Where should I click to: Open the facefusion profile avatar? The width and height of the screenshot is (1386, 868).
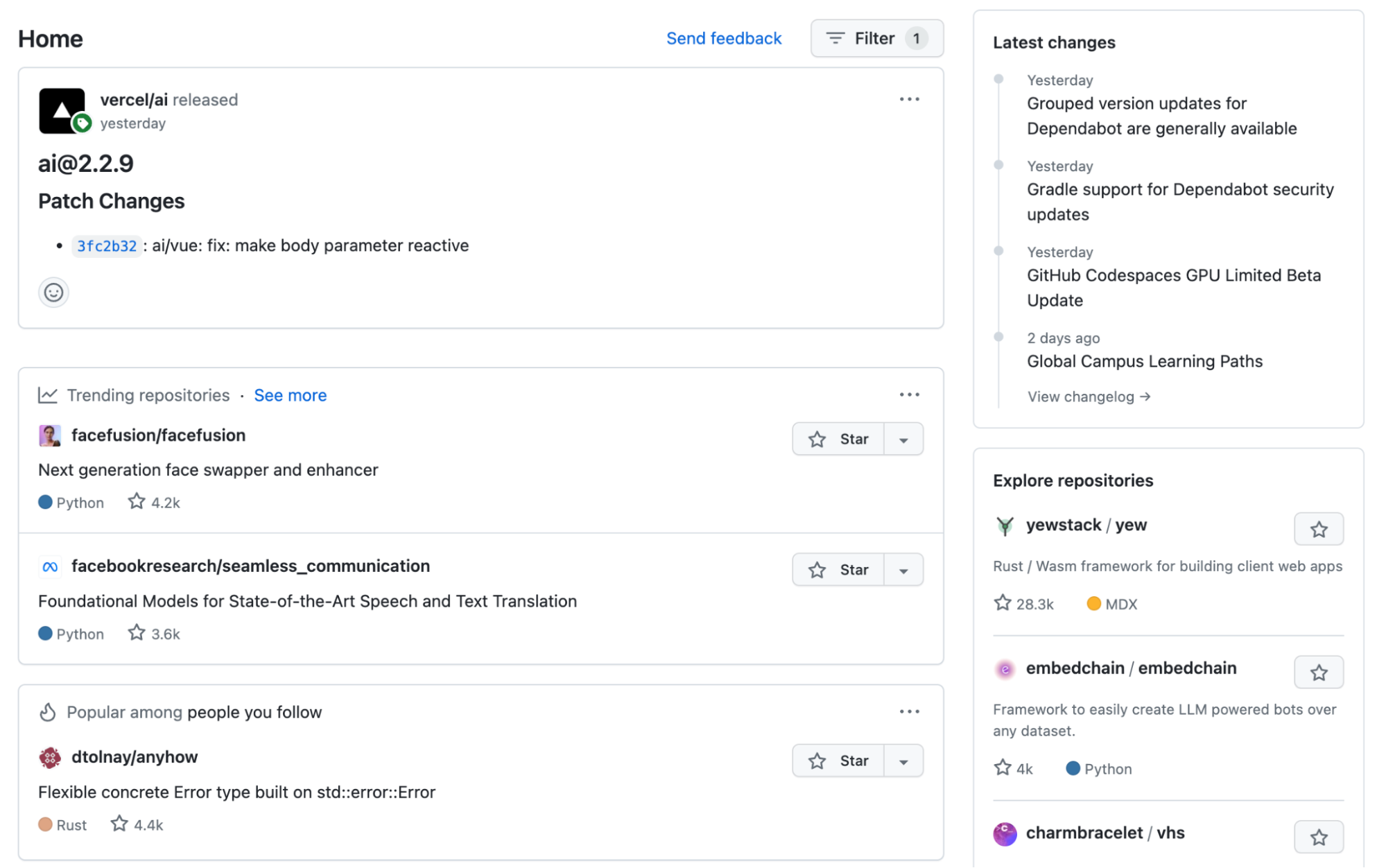coord(49,435)
